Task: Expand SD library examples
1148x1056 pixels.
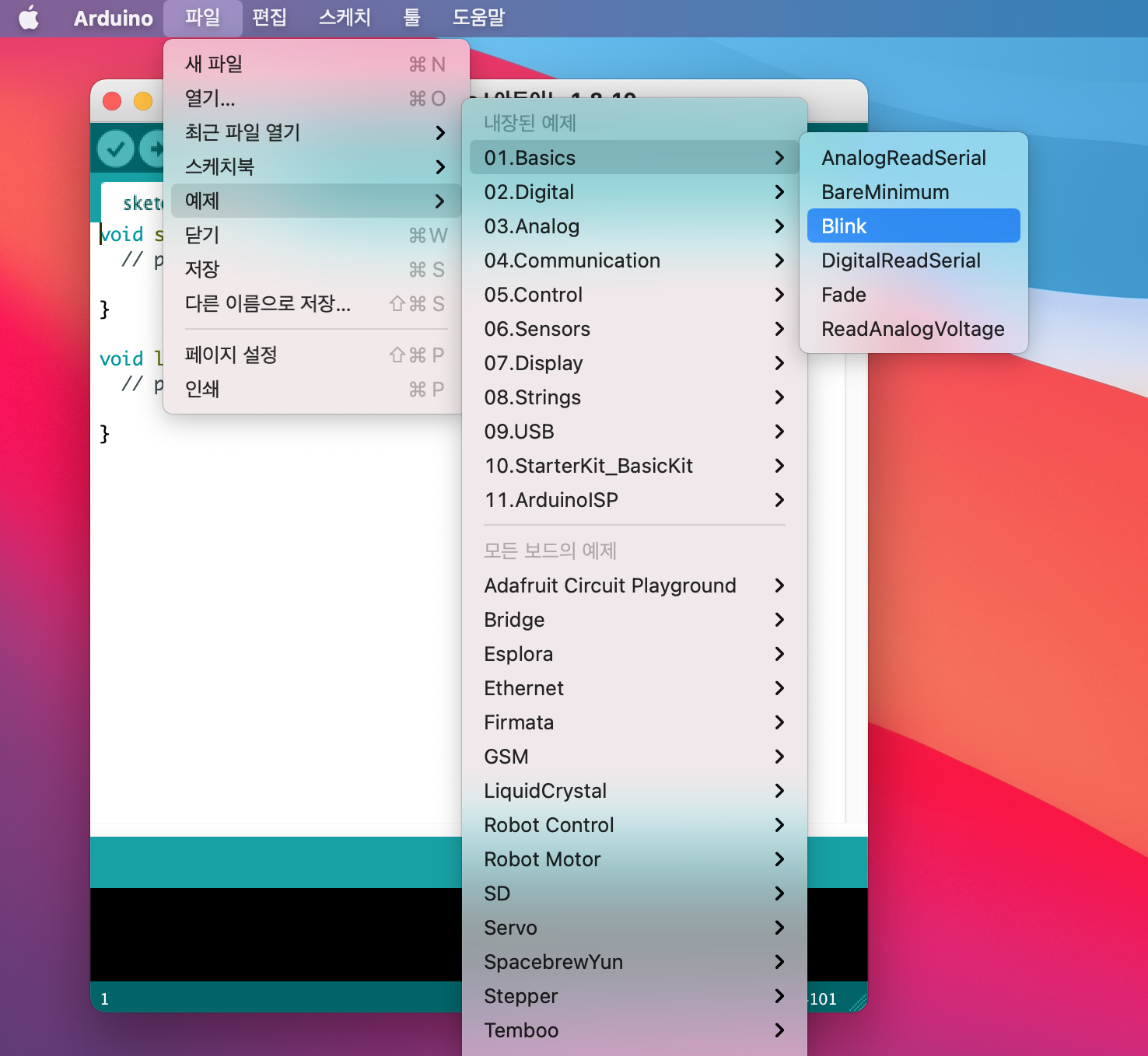Action: pyautogui.click(x=635, y=893)
